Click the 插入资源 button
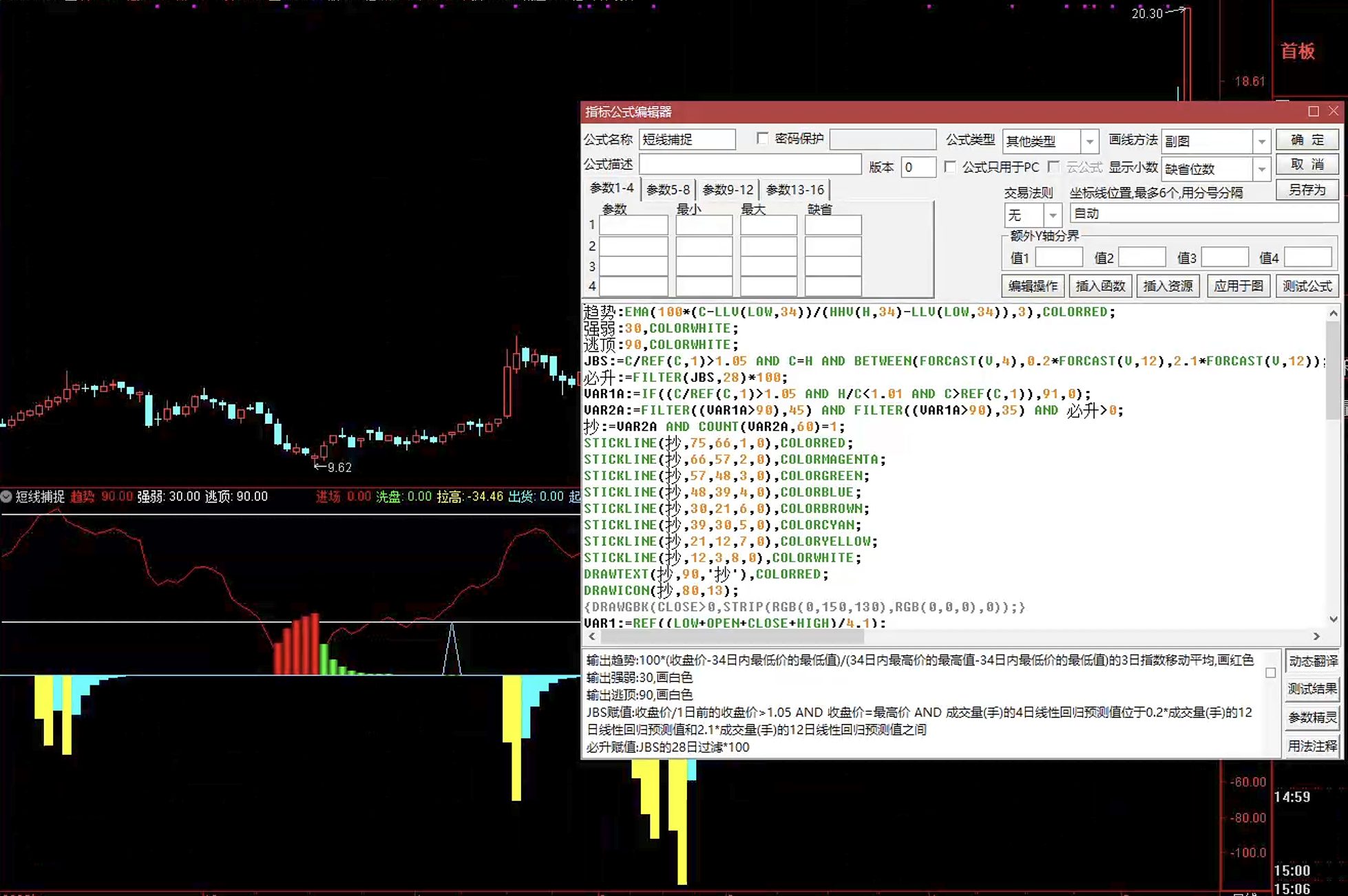Screen dimensions: 1348x896 [x=1168, y=286]
